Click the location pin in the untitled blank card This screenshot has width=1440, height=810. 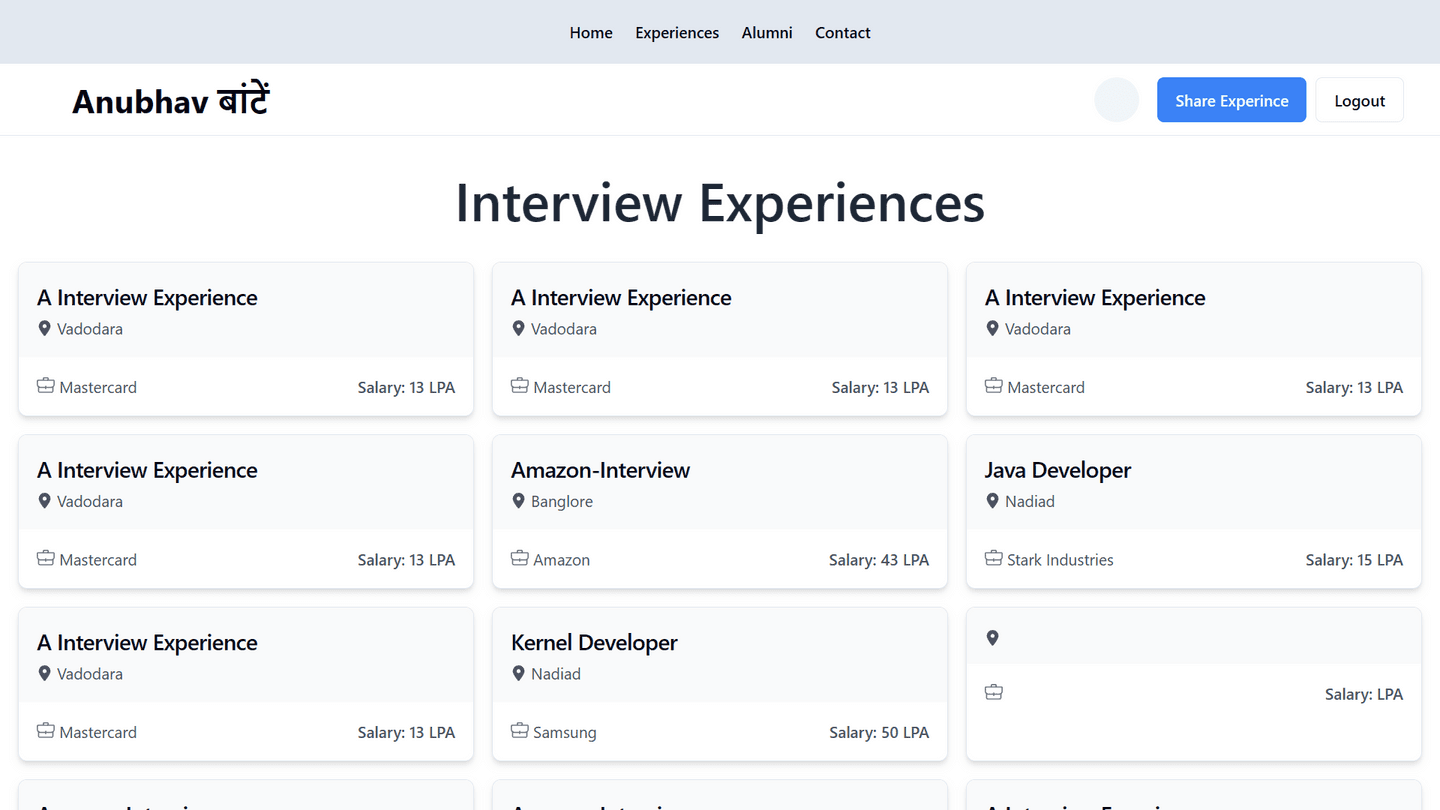point(992,637)
